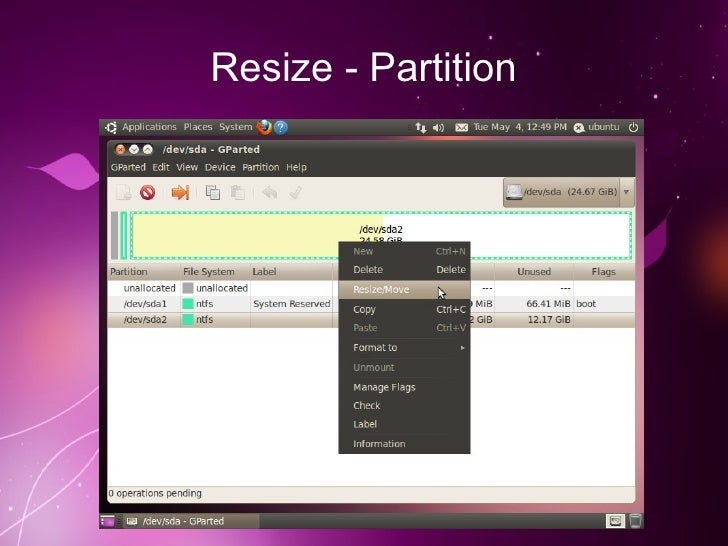This screenshot has width=728, height=546.
Task: Expand the Format to submenu
Action: (x=404, y=348)
